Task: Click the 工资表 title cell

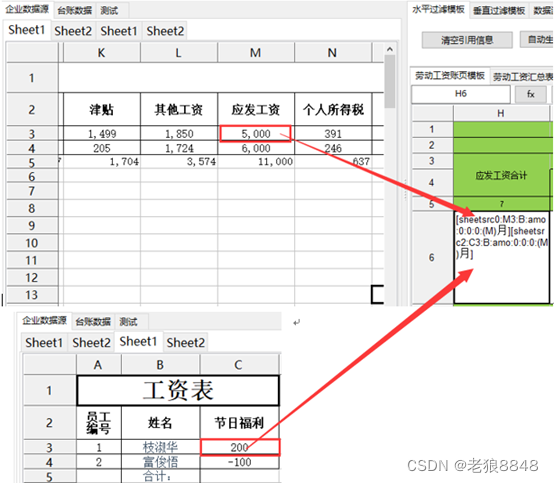Action: (x=178, y=390)
